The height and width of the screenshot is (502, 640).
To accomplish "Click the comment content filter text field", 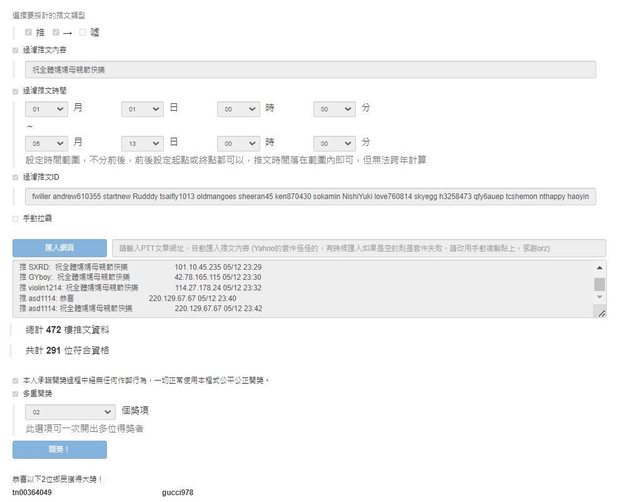I will coord(310,70).
